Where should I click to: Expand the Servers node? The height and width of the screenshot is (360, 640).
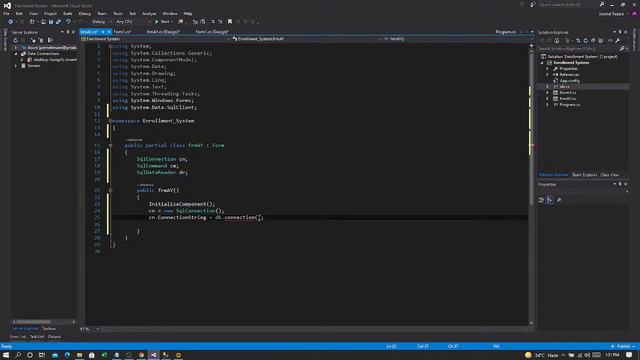[x=16, y=66]
